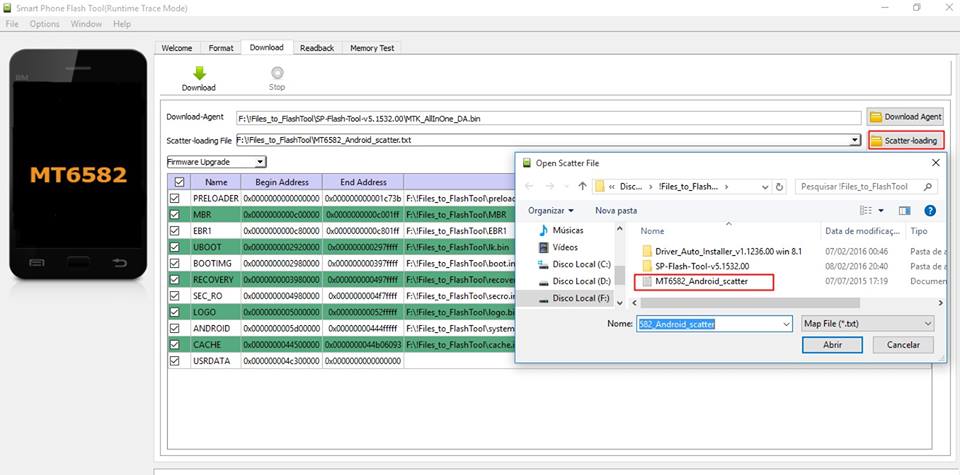The height and width of the screenshot is (475, 960).
Task: Open the Organizar menu dropdown
Action: [551, 211]
